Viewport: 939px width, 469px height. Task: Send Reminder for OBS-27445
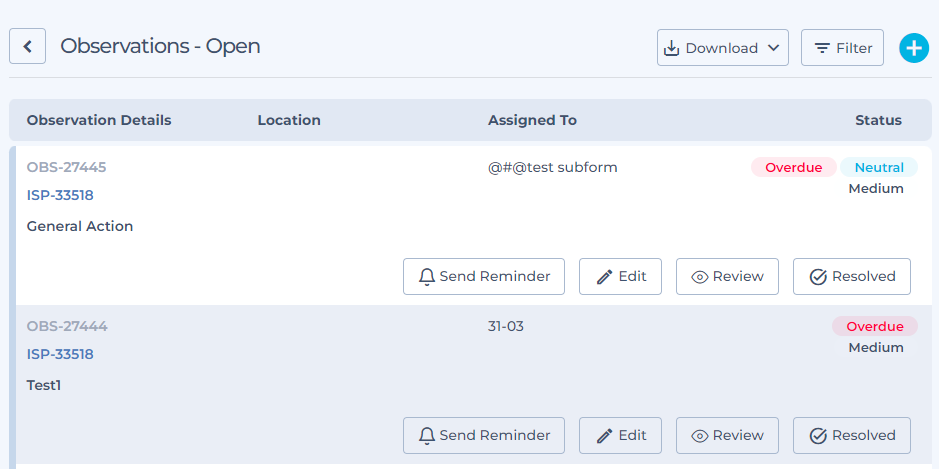point(484,276)
